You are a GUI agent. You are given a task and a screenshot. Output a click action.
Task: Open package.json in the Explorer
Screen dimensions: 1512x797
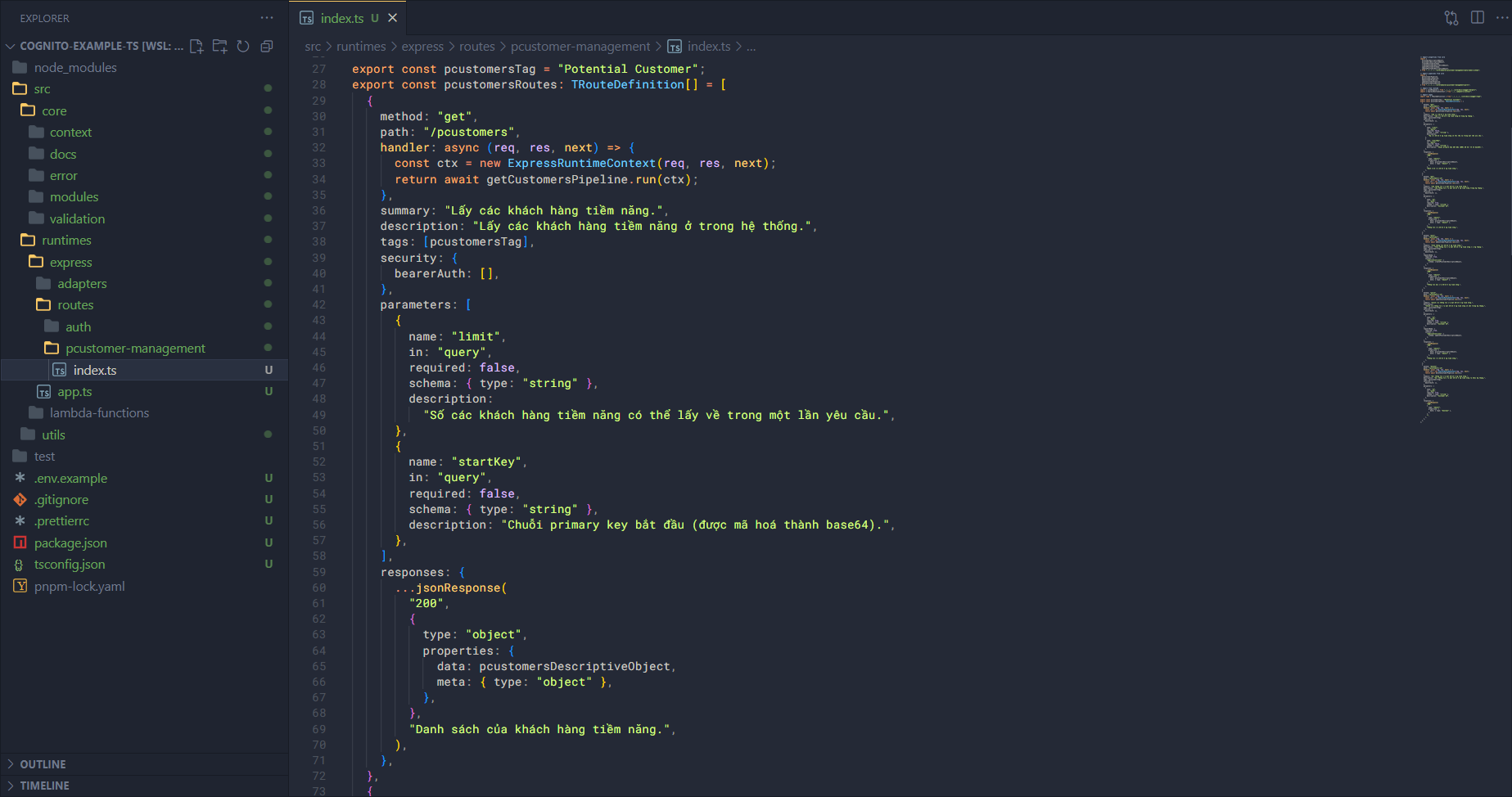tap(70, 543)
